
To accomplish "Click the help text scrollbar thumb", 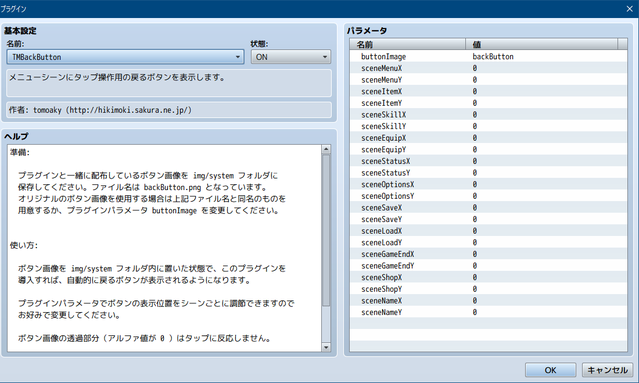I will click(x=326, y=230).
